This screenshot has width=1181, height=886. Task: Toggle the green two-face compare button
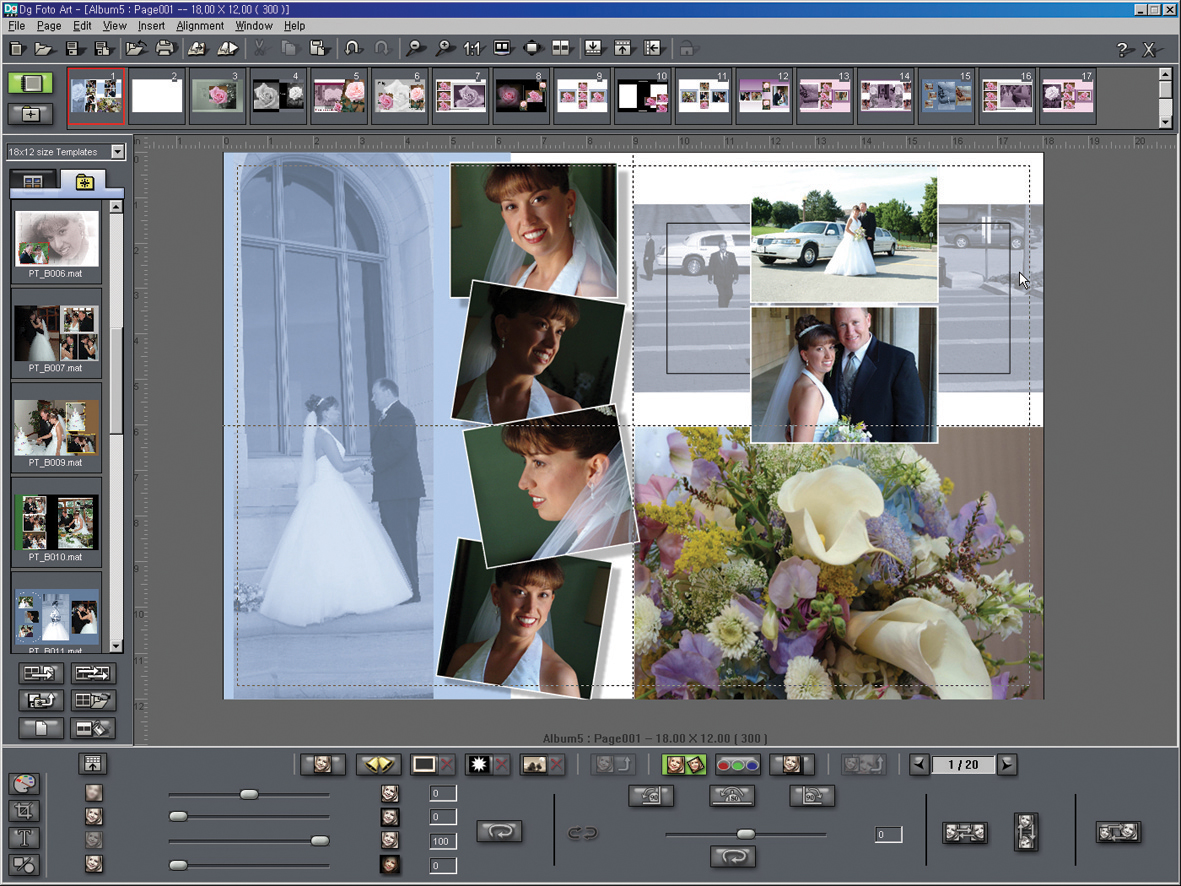pyautogui.click(x=684, y=765)
